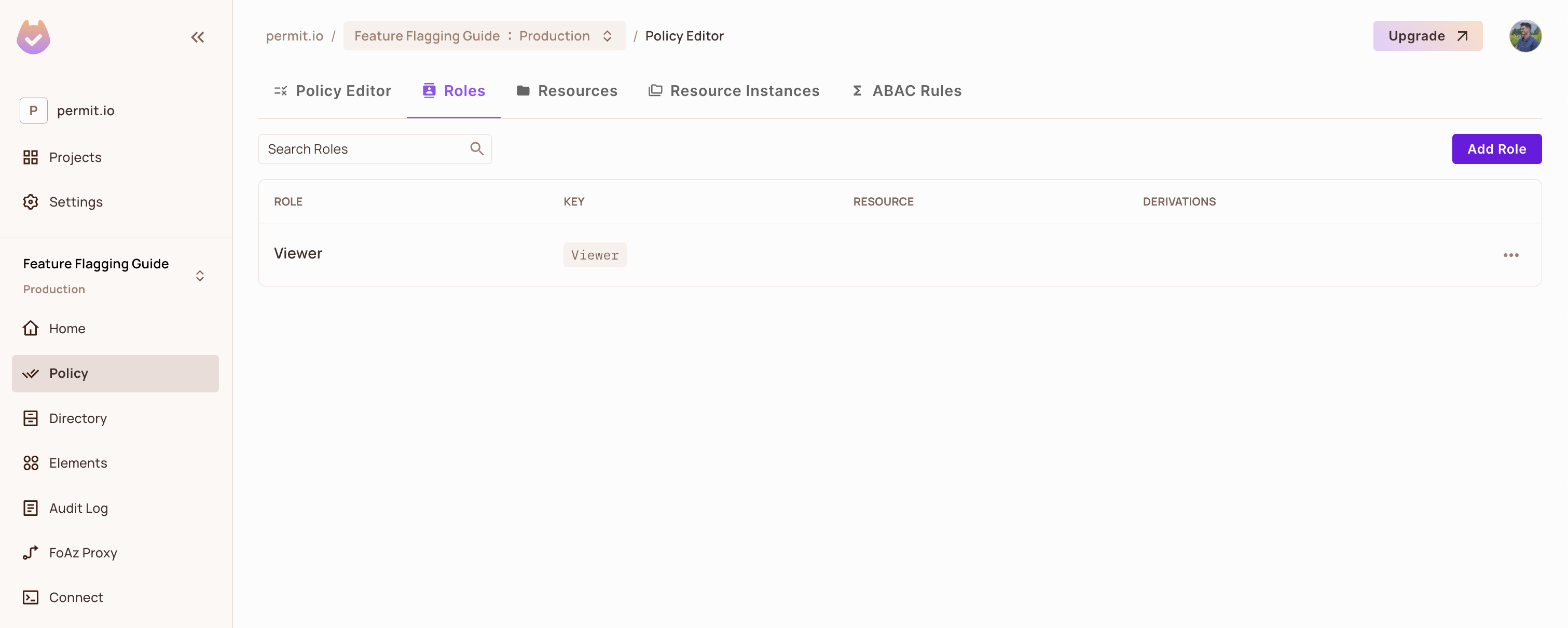
Task: Focus the Search Roles input field
Action: 365,148
